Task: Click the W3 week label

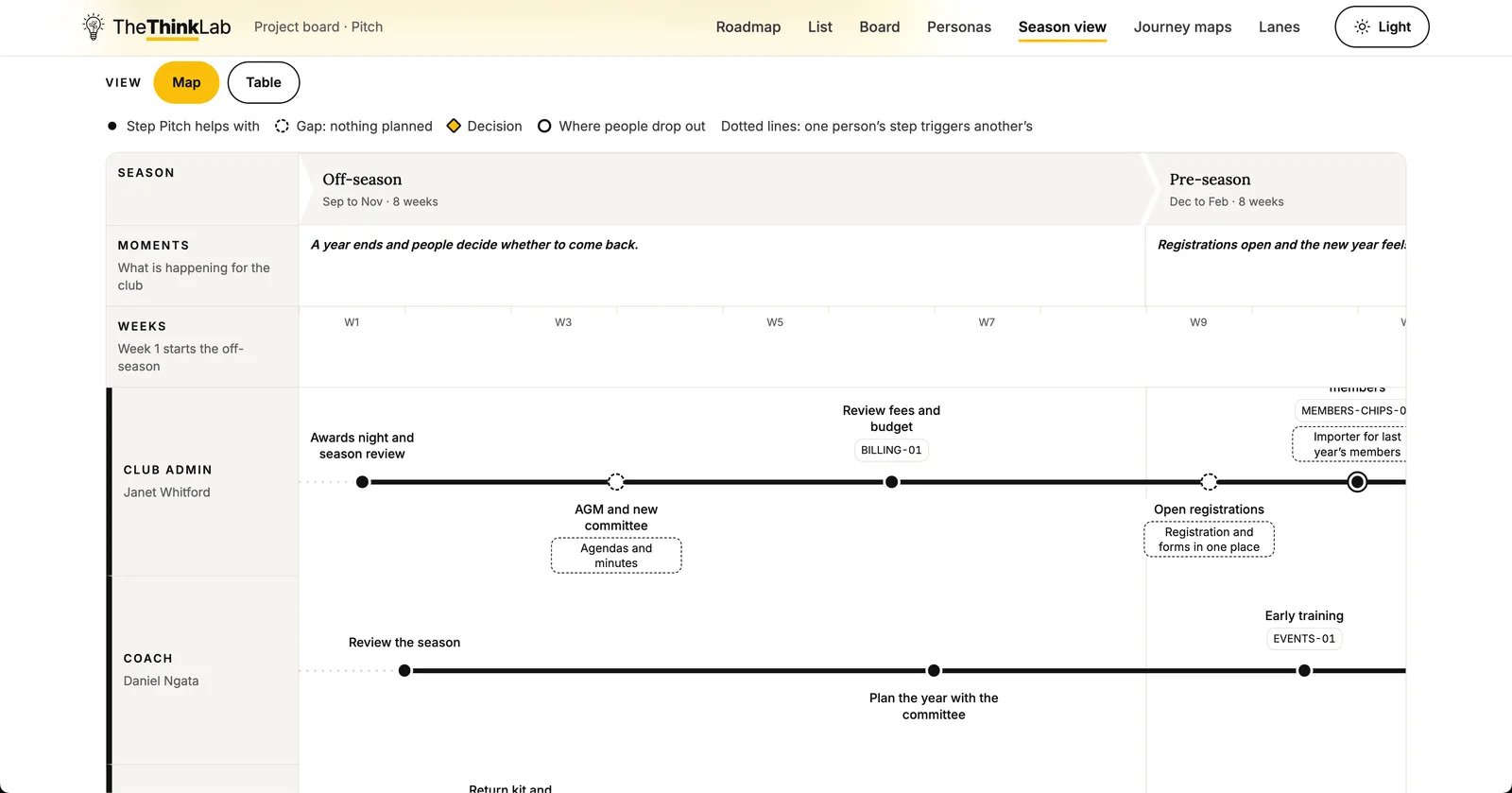Action: pyautogui.click(x=563, y=322)
